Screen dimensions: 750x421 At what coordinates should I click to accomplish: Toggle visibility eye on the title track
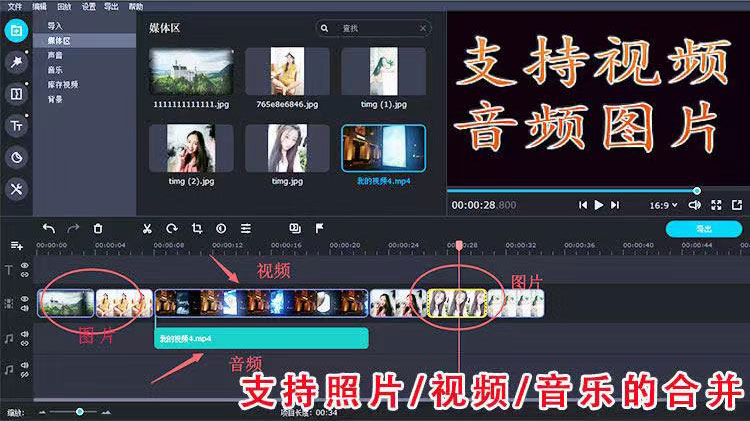(x=25, y=267)
